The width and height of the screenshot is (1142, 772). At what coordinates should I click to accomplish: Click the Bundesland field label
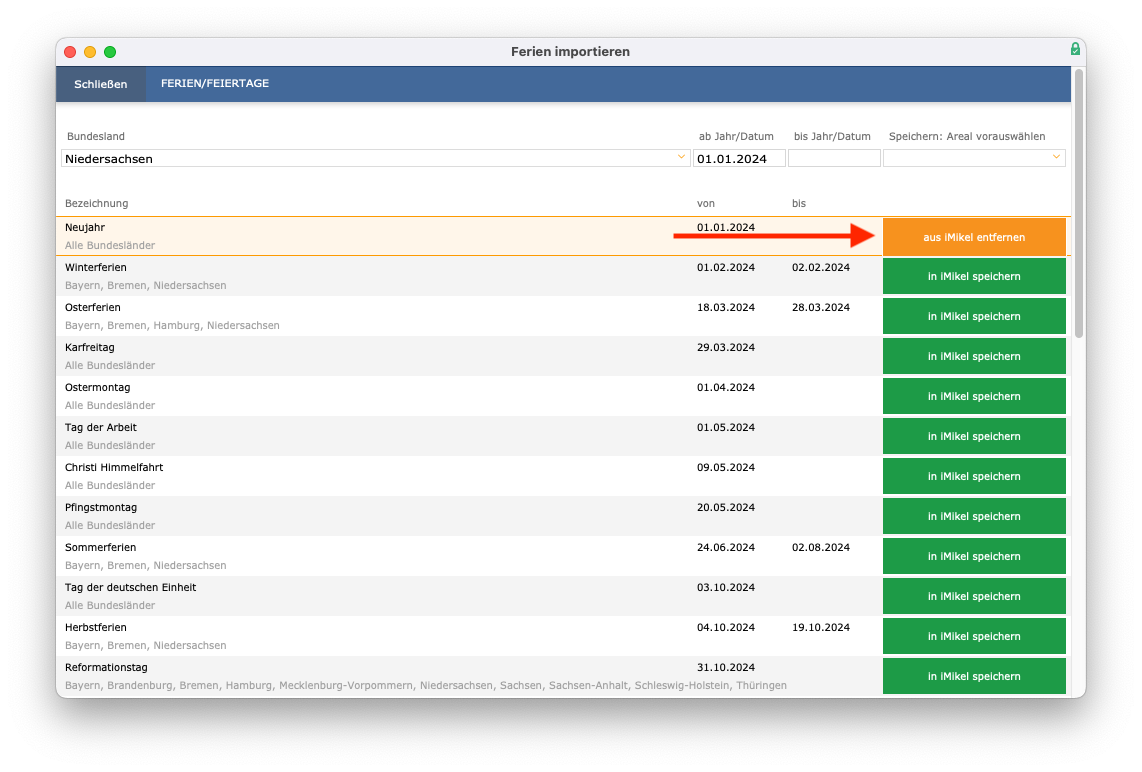click(x=95, y=136)
